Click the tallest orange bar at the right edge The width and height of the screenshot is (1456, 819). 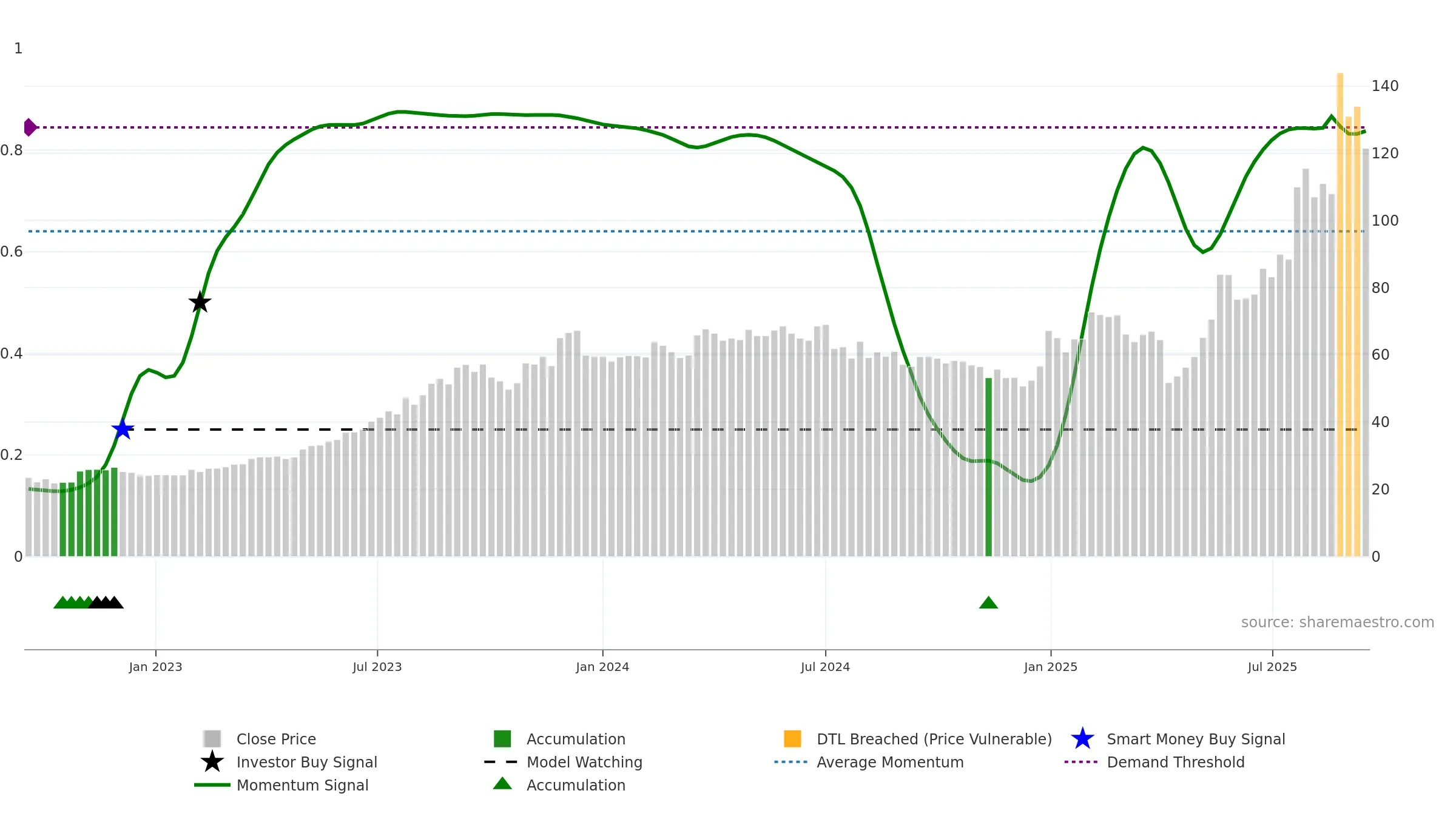(x=1340, y=303)
